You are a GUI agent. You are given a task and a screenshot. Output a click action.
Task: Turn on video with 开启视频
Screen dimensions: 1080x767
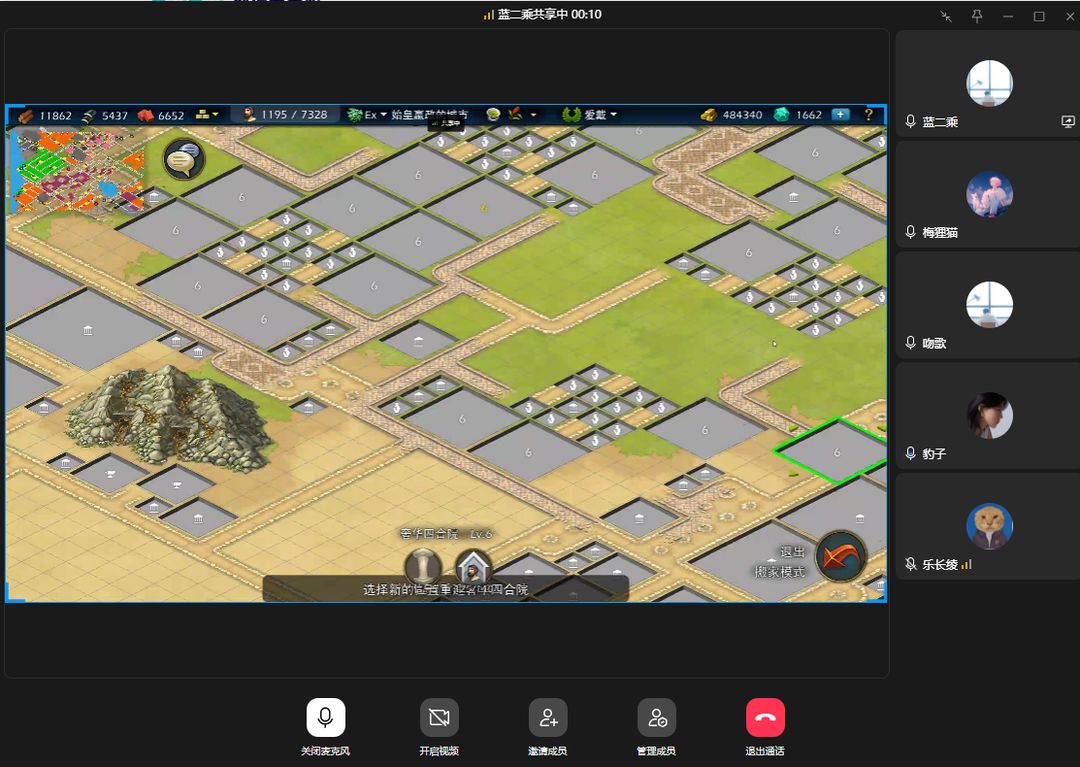pos(439,717)
